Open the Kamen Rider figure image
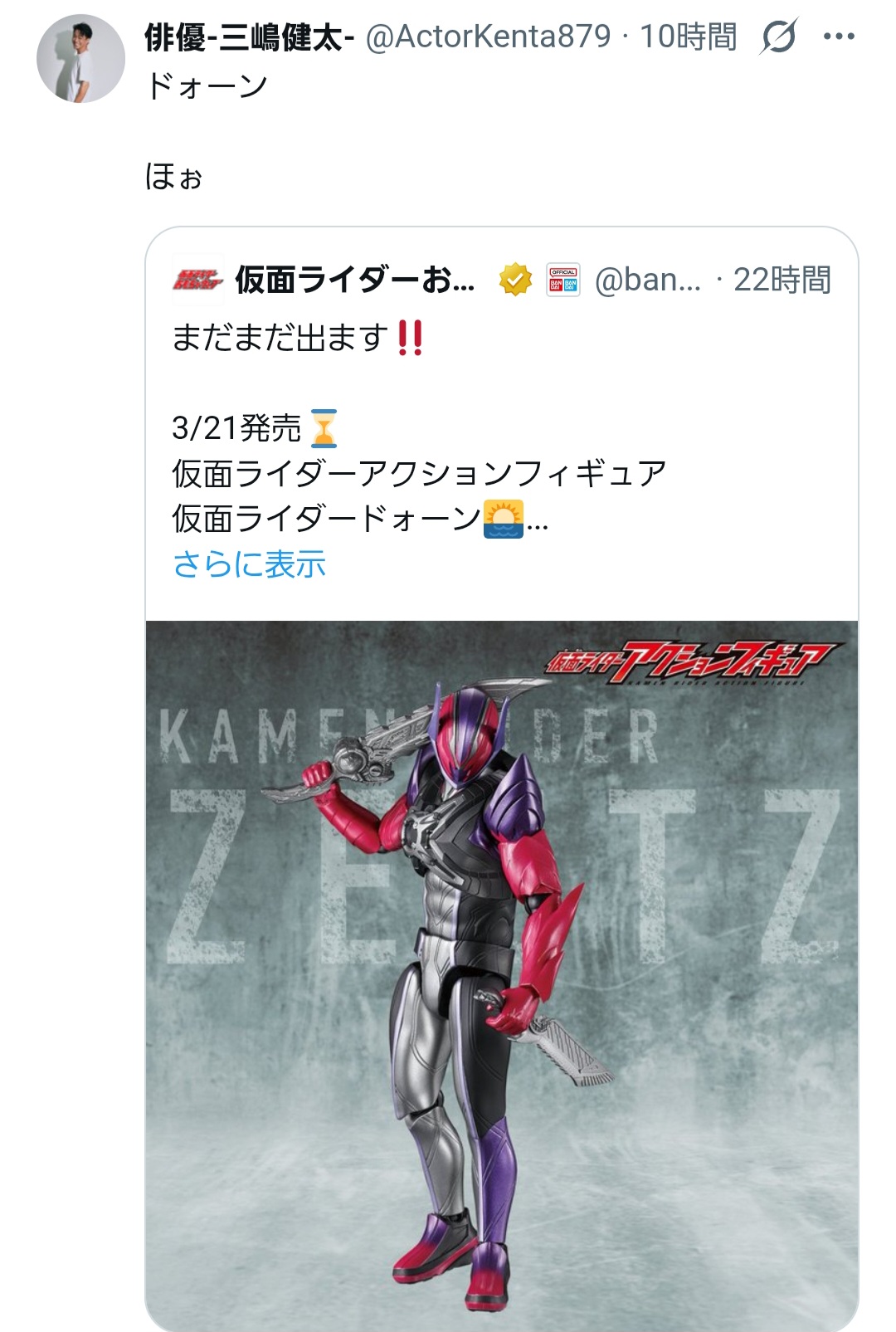This screenshot has width=896, height=1332. (x=502, y=976)
